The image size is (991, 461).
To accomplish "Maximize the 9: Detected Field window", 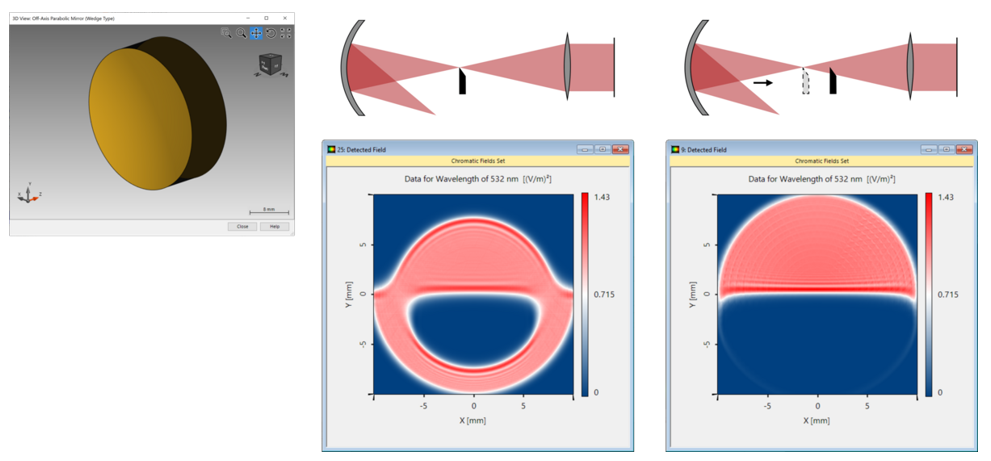I will click(946, 149).
